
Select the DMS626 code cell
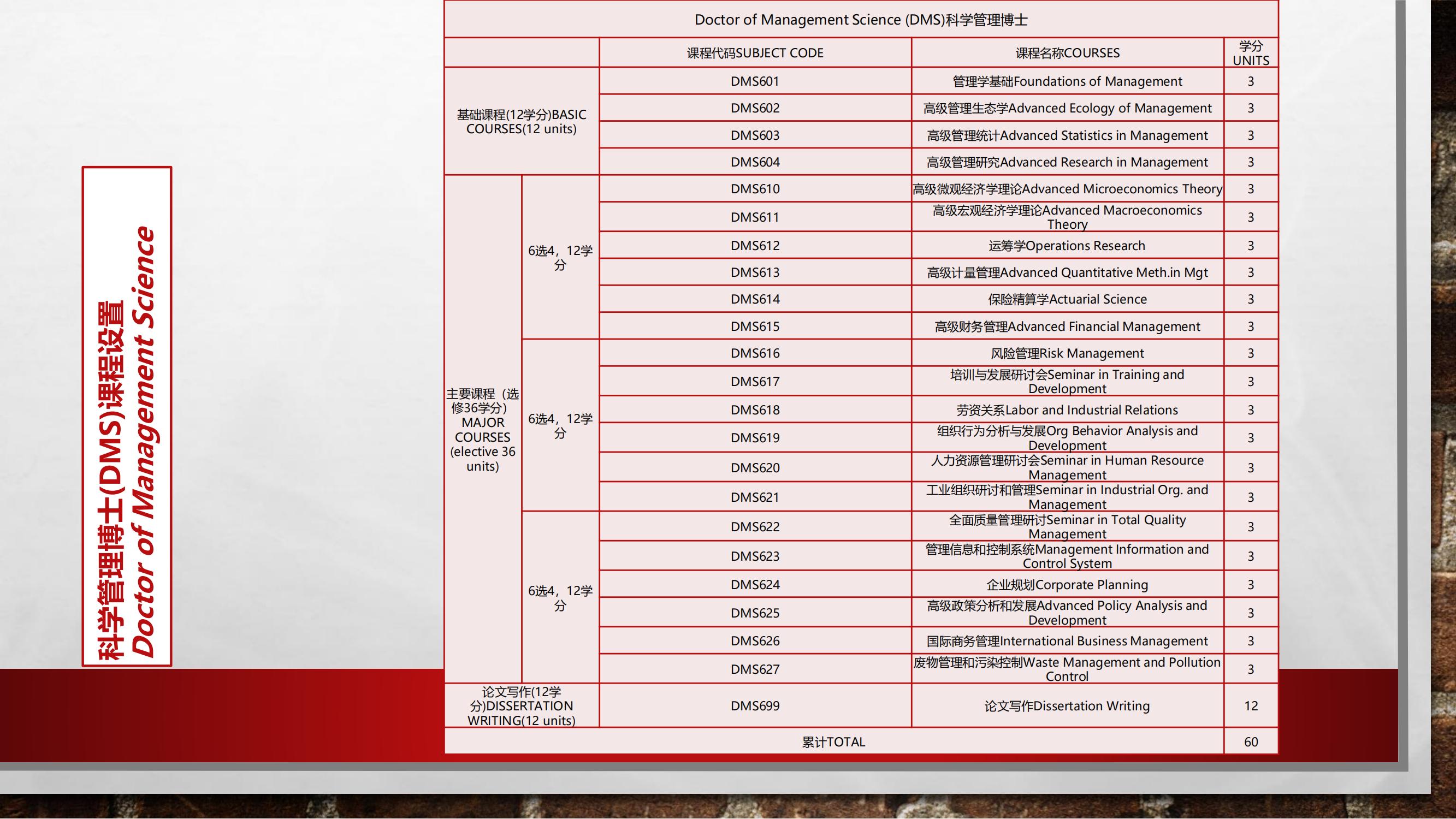[x=755, y=640]
